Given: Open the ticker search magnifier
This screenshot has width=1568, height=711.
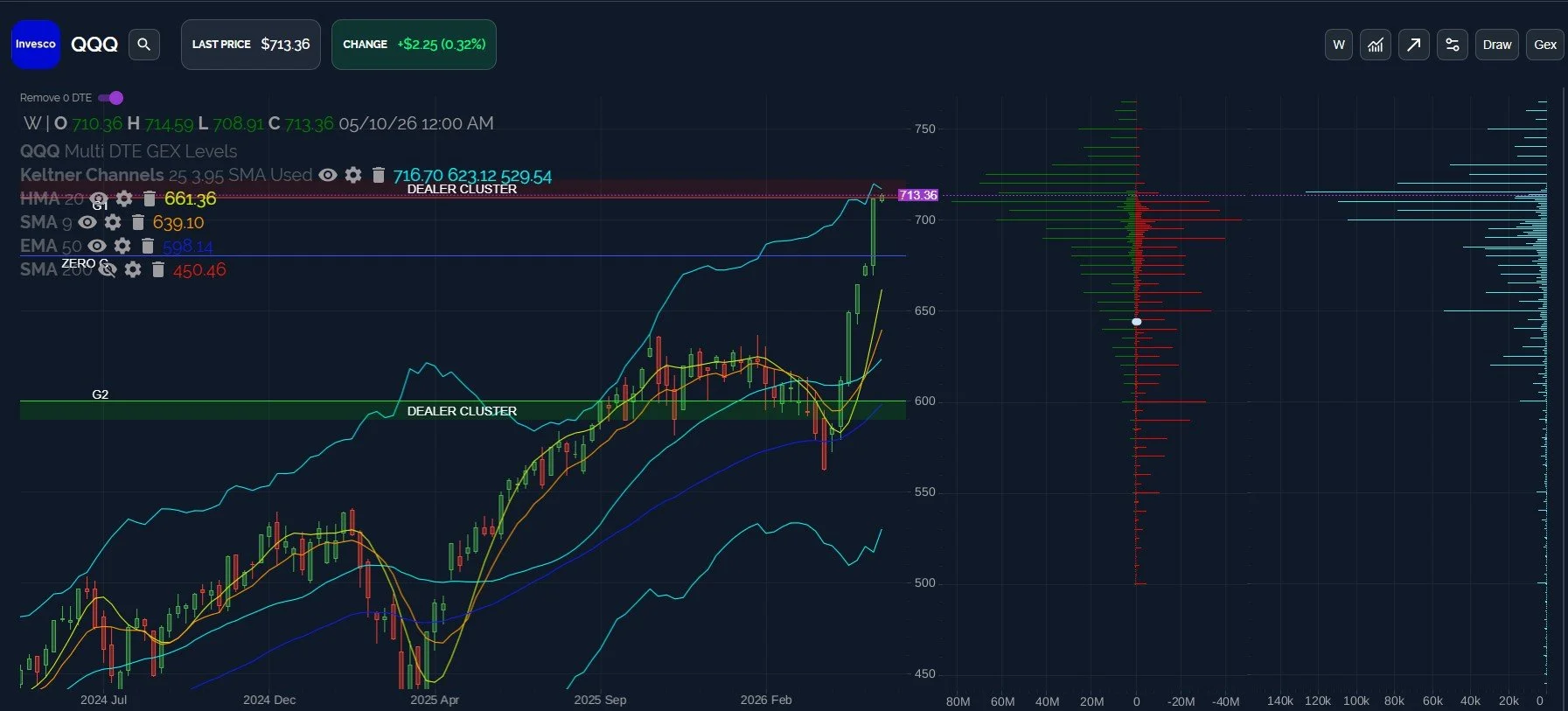Looking at the screenshot, I should 144,45.
